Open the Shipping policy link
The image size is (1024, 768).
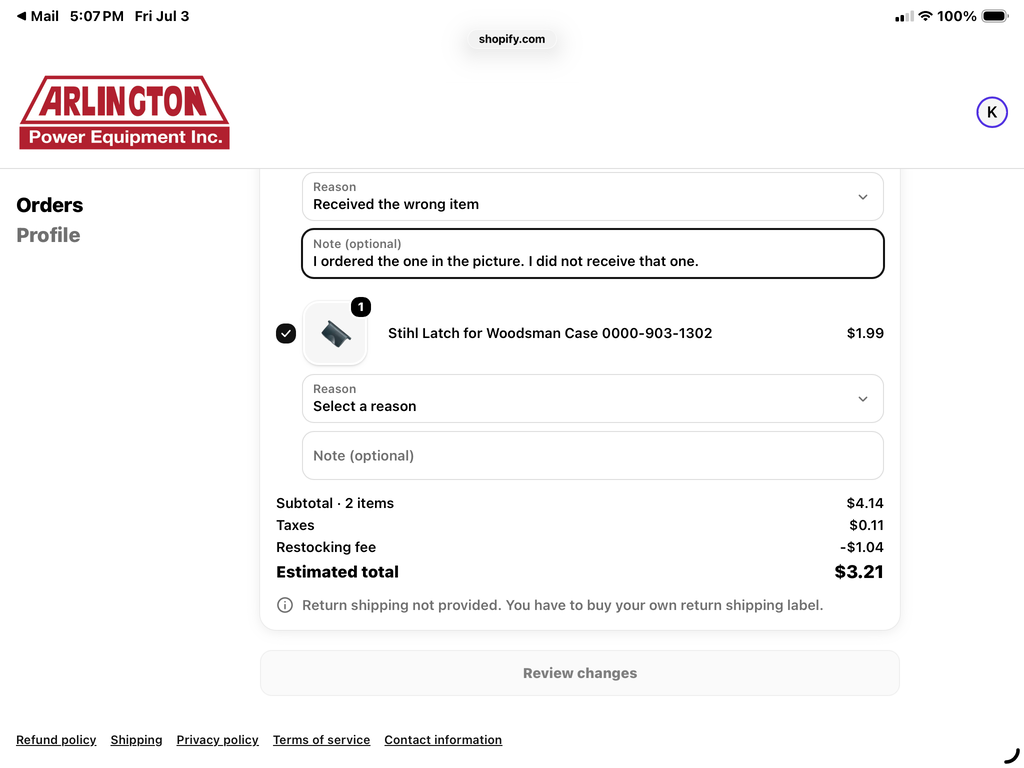coord(136,740)
